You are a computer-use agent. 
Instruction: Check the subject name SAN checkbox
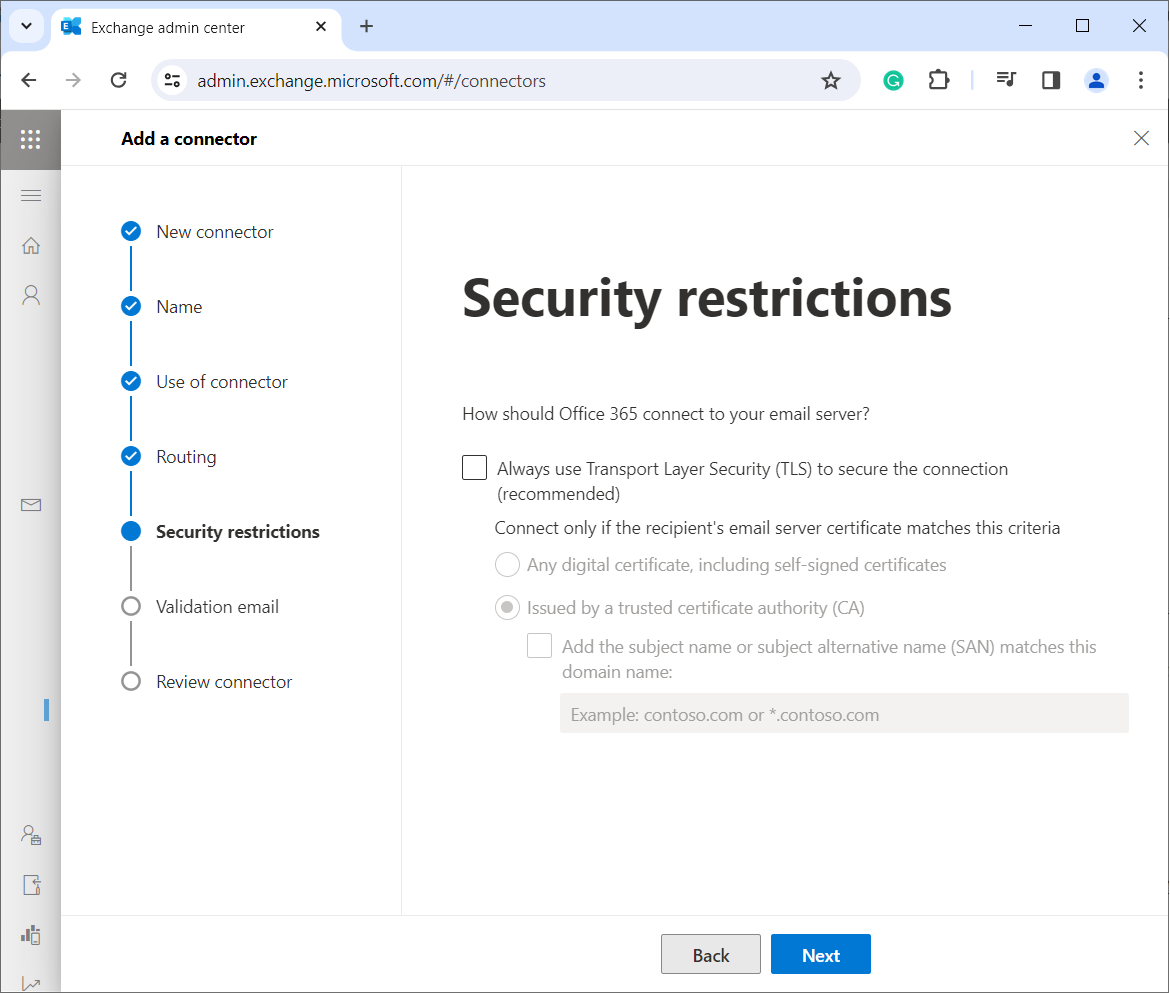point(540,646)
